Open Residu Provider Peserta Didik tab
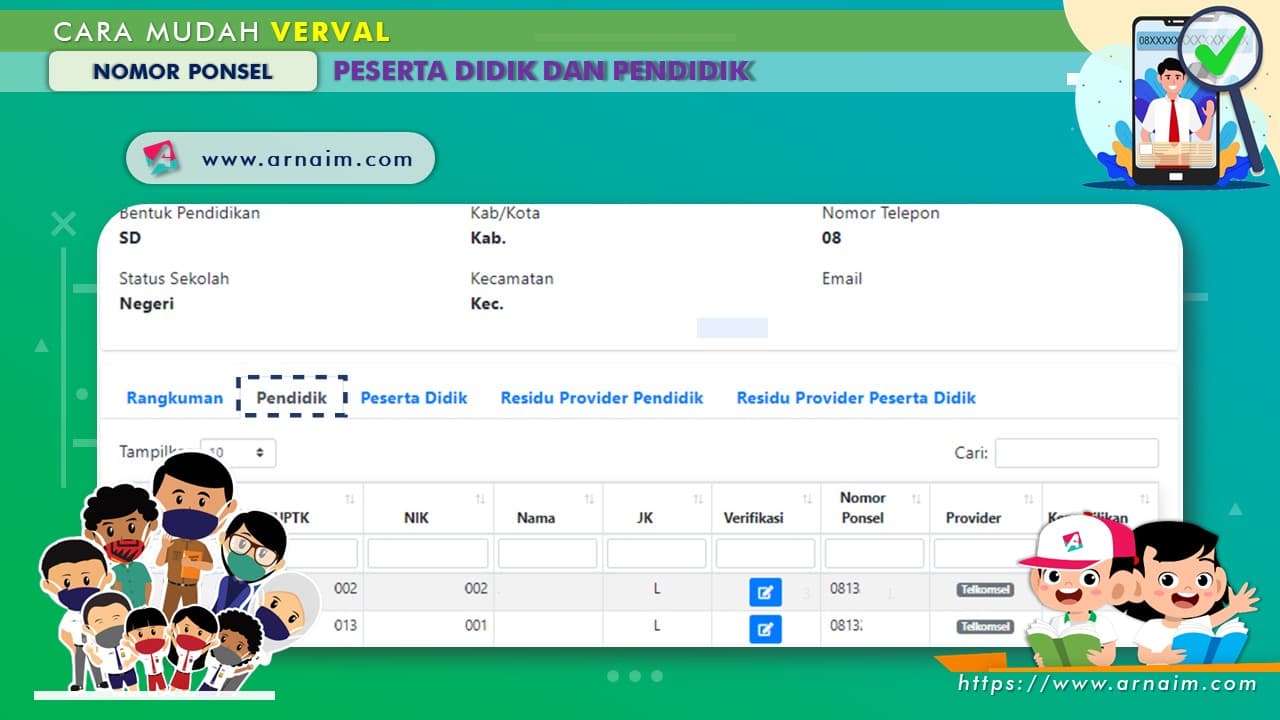1280x720 pixels. click(856, 398)
